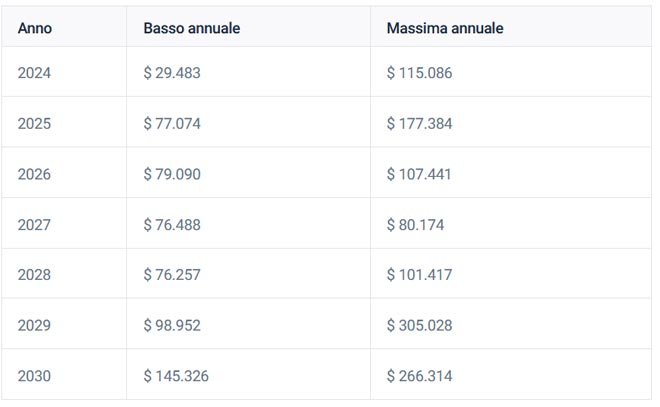Click the $ 145.326 low value

(x=176, y=376)
